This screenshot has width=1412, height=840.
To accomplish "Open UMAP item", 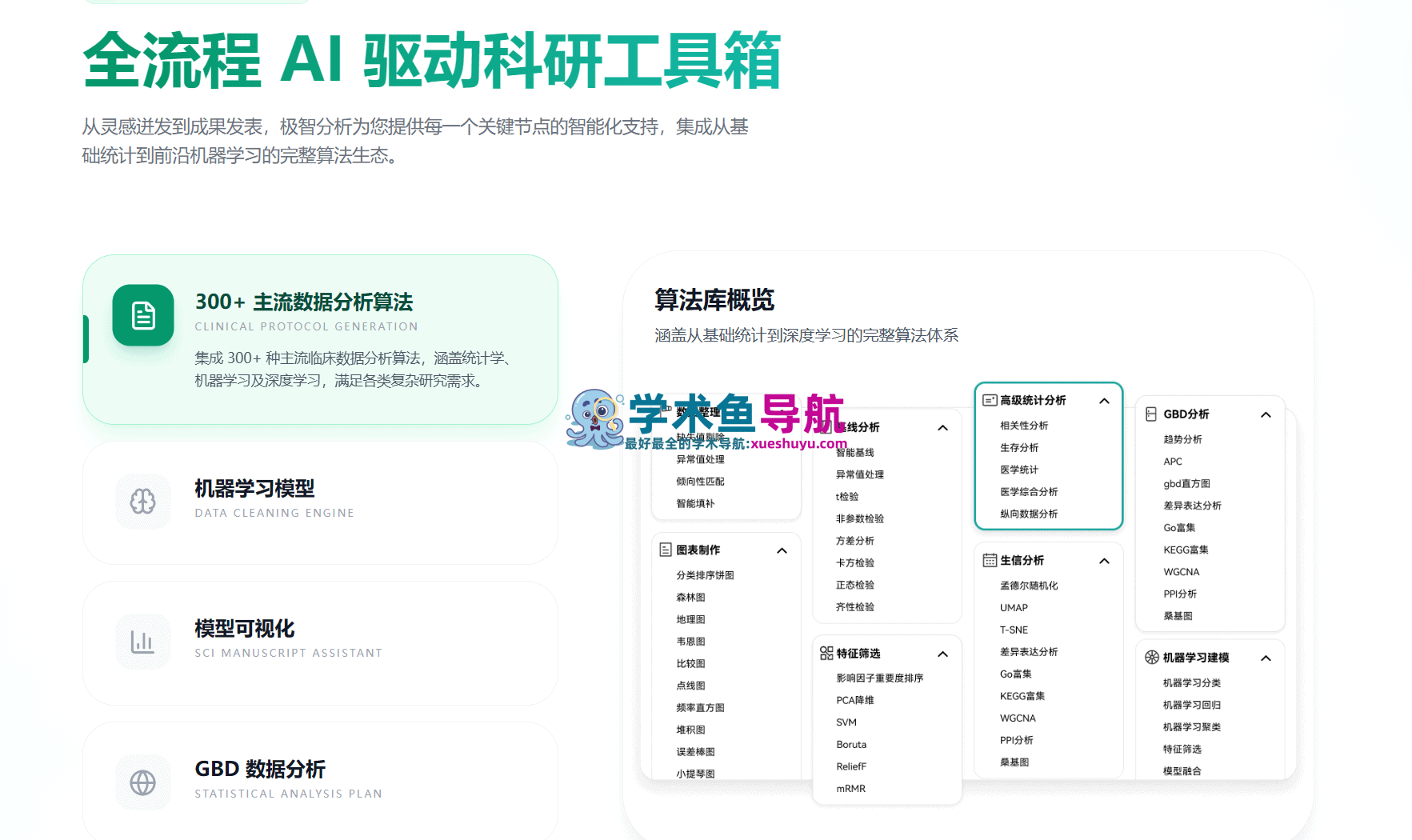I will click(1014, 607).
